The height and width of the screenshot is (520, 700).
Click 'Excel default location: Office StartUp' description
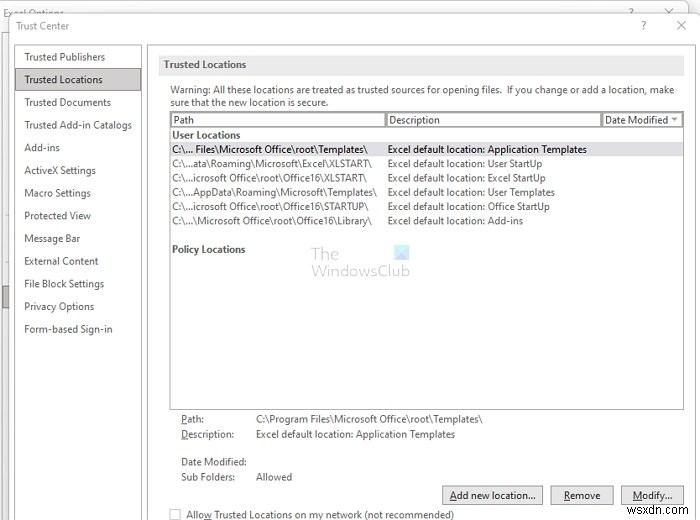point(468,207)
